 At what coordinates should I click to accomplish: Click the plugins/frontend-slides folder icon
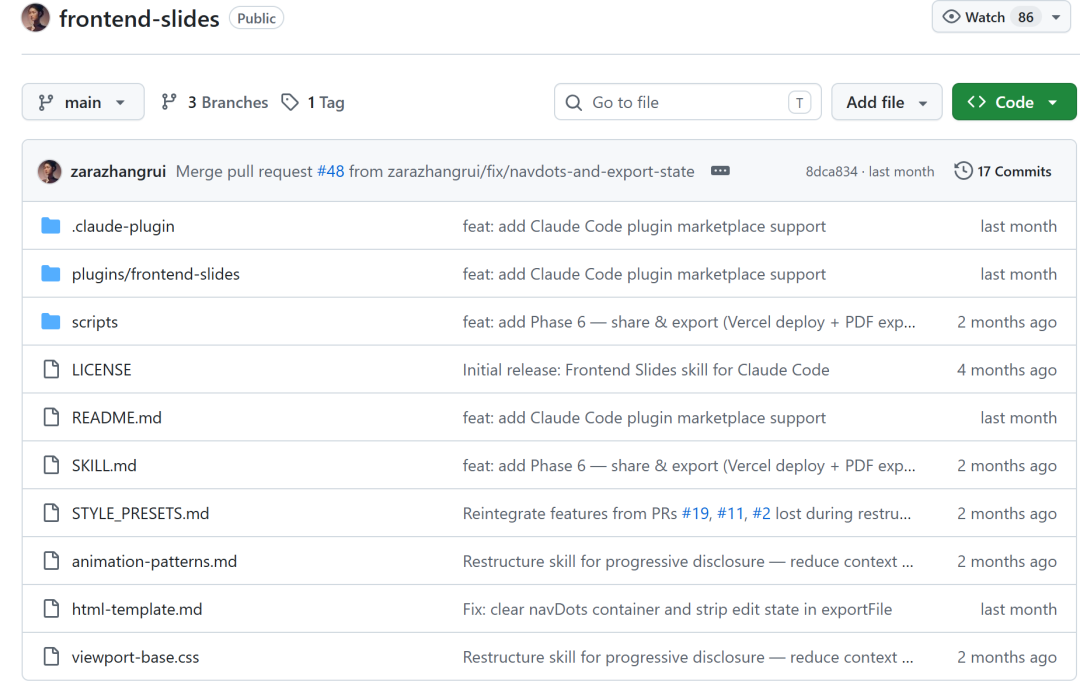click(51, 273)
